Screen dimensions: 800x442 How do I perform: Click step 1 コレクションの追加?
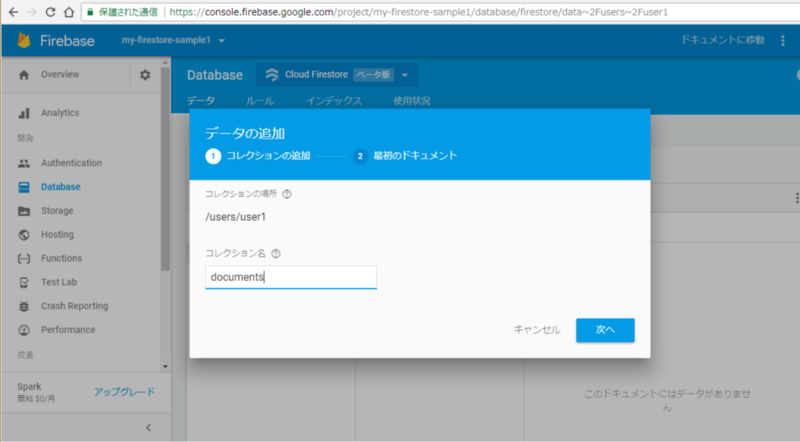click(x=258, y=156)
